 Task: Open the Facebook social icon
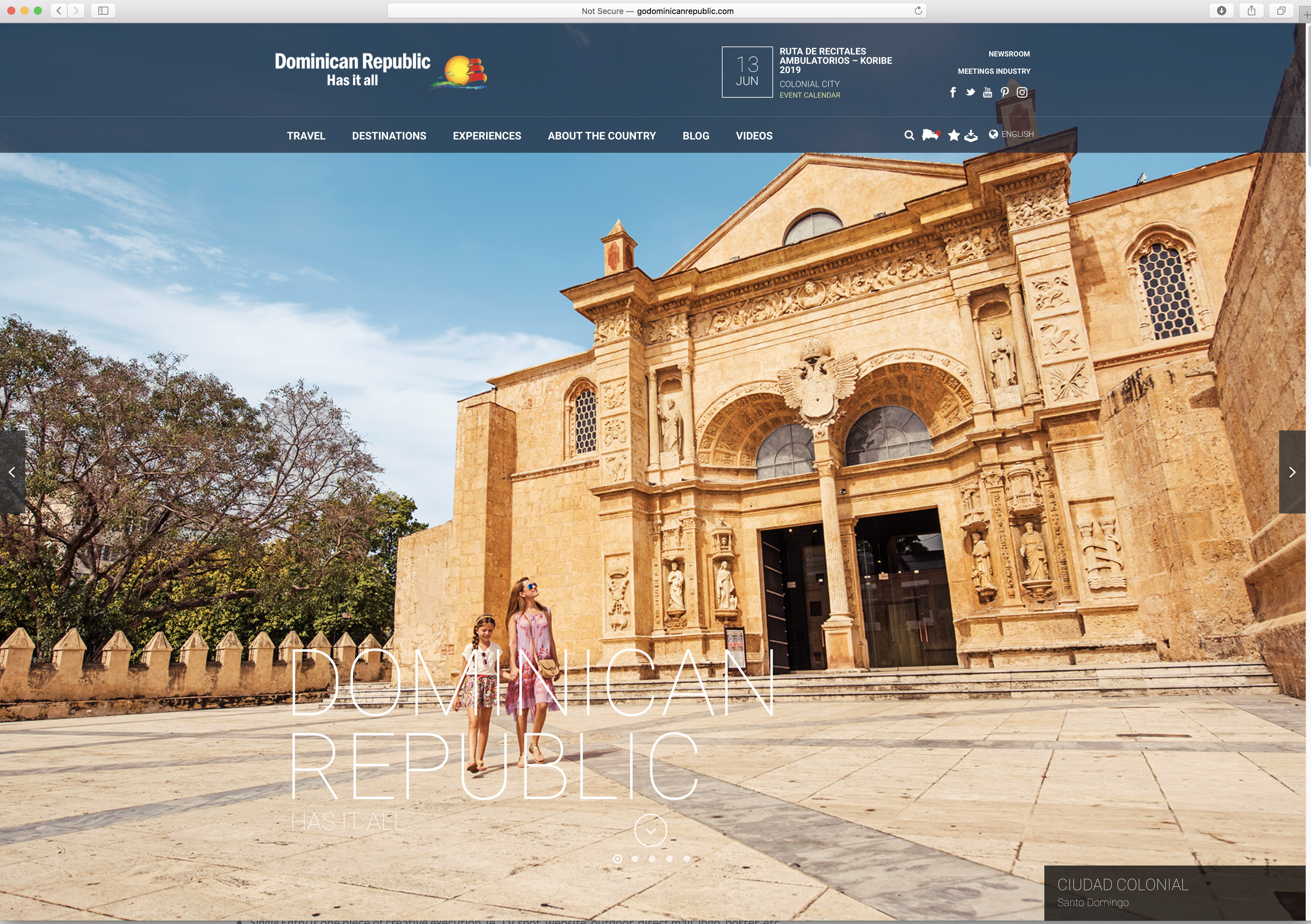click(952, 93)
